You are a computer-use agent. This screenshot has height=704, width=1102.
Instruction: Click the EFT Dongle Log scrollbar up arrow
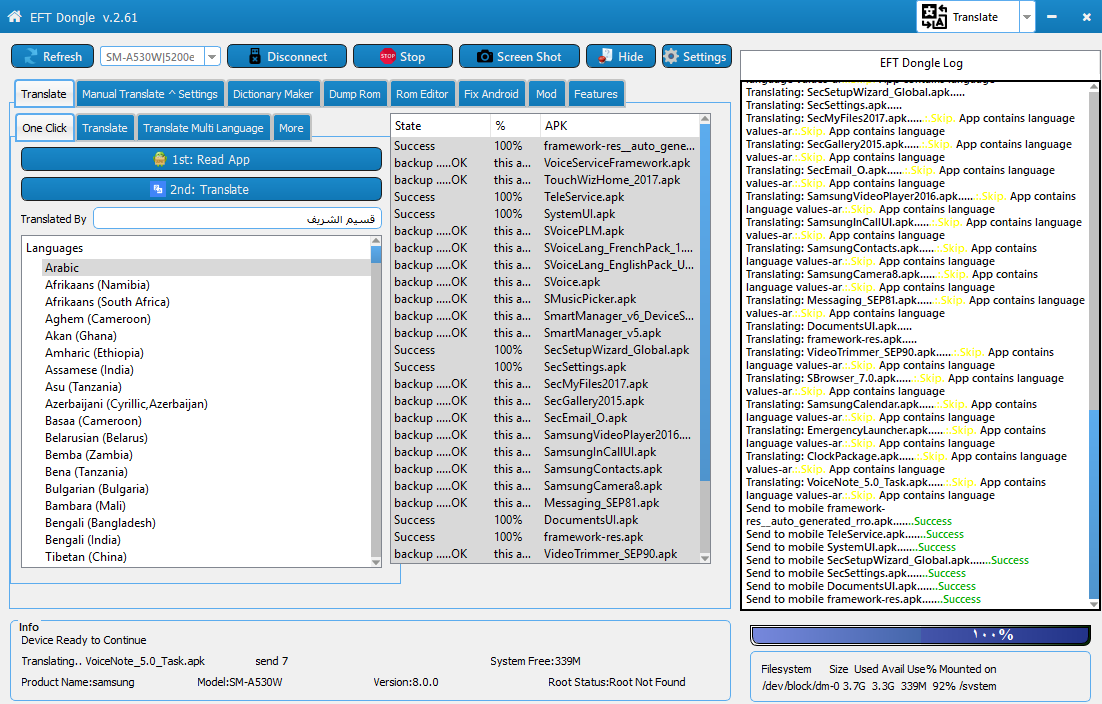click(x=1094, y=87)
